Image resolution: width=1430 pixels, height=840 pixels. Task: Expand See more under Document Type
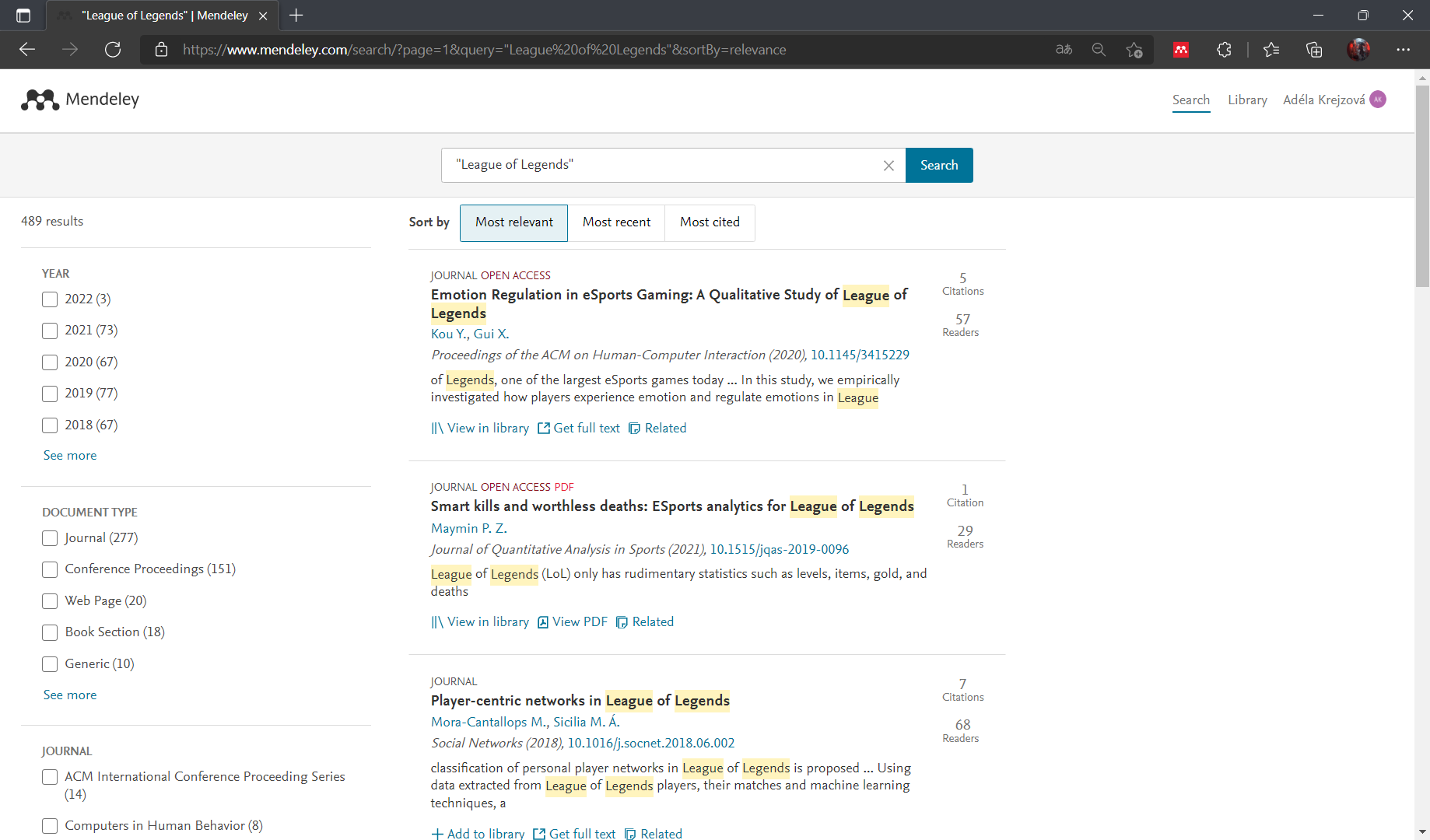(x=70, y=695)
